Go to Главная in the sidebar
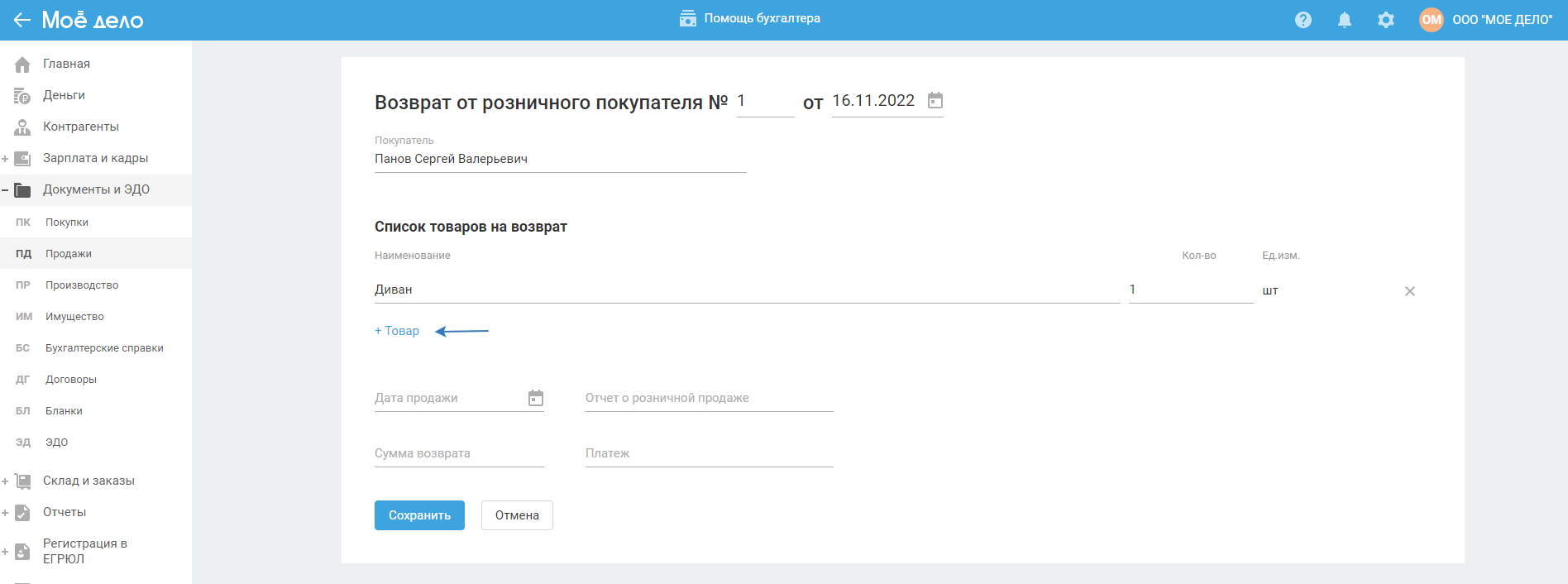 tap(66, 64)
